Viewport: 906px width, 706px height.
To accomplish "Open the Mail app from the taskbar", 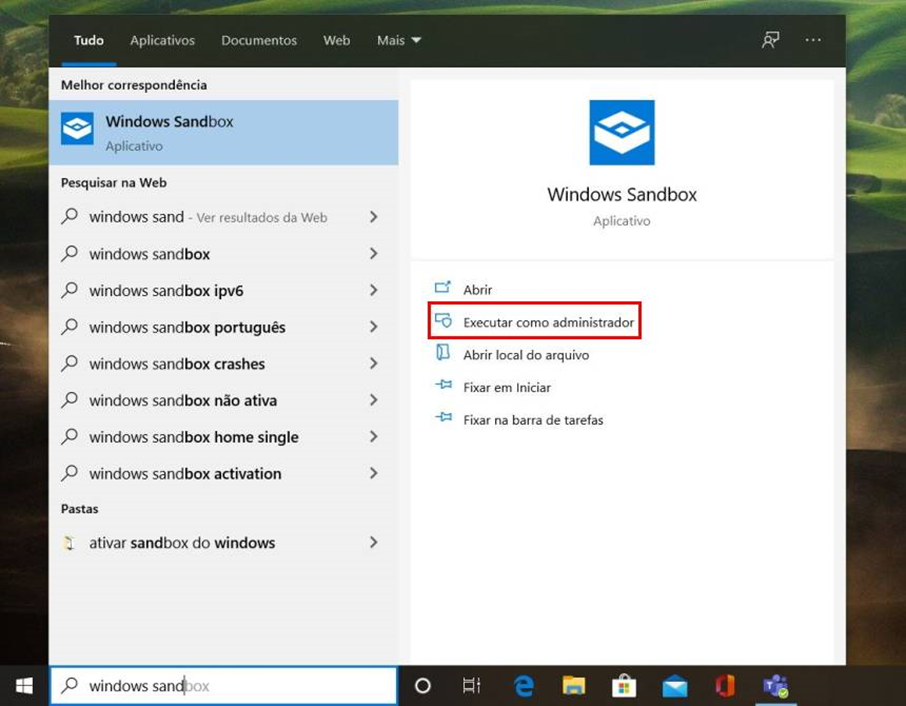I will click(x=674, y=687).
